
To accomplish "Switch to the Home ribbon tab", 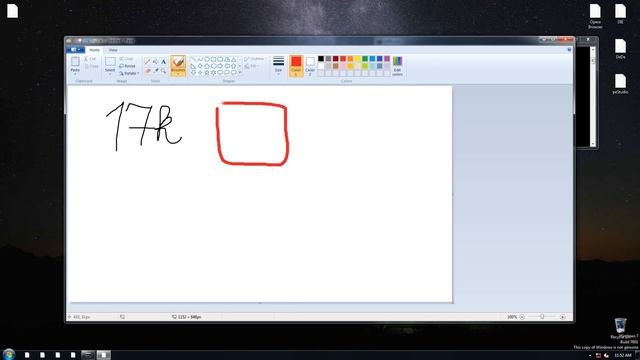I will pyautogui.click(x=94, y=50).
